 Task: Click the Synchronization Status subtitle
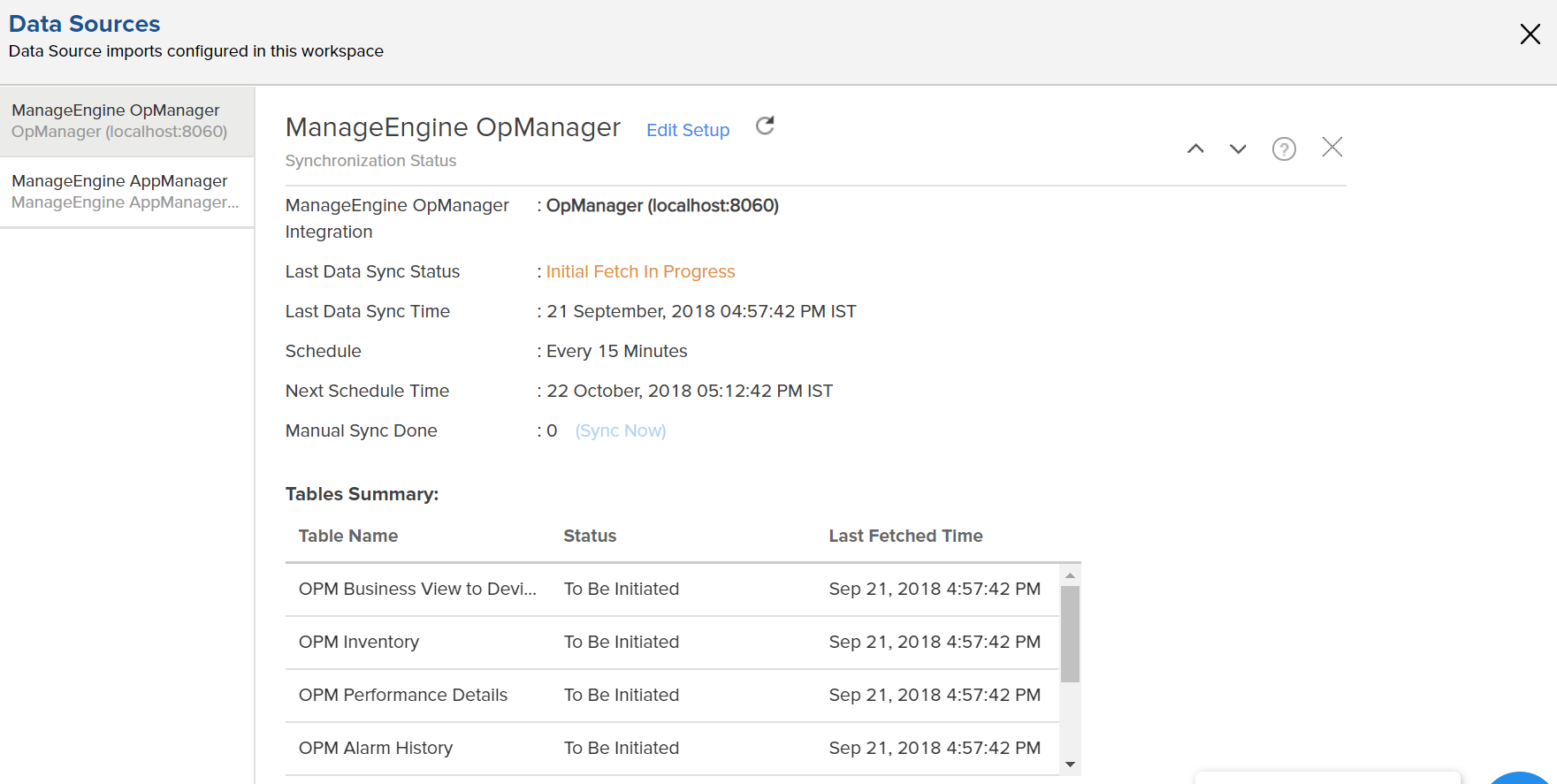click(x=370, y=161)
